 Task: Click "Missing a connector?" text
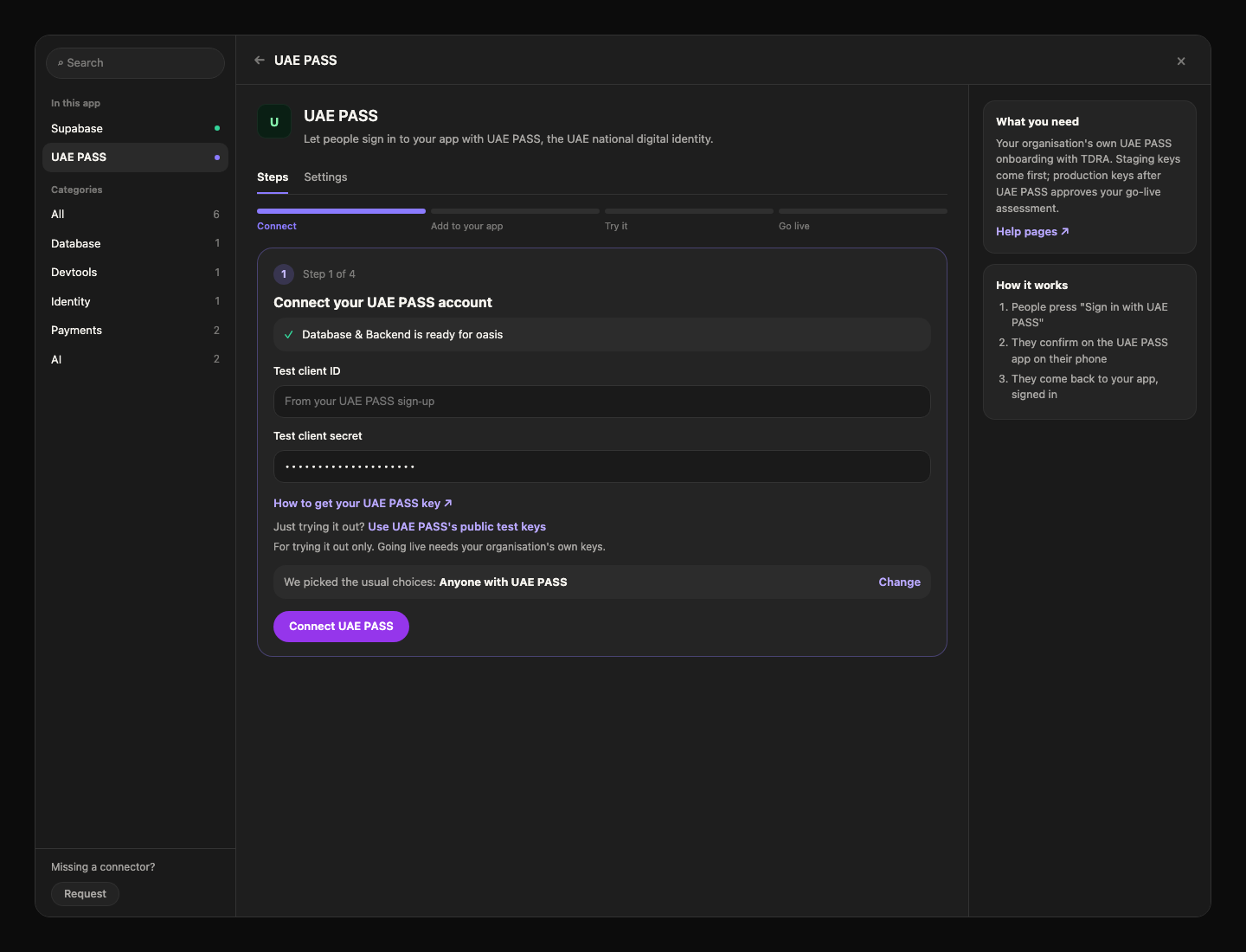click(103, 867)
